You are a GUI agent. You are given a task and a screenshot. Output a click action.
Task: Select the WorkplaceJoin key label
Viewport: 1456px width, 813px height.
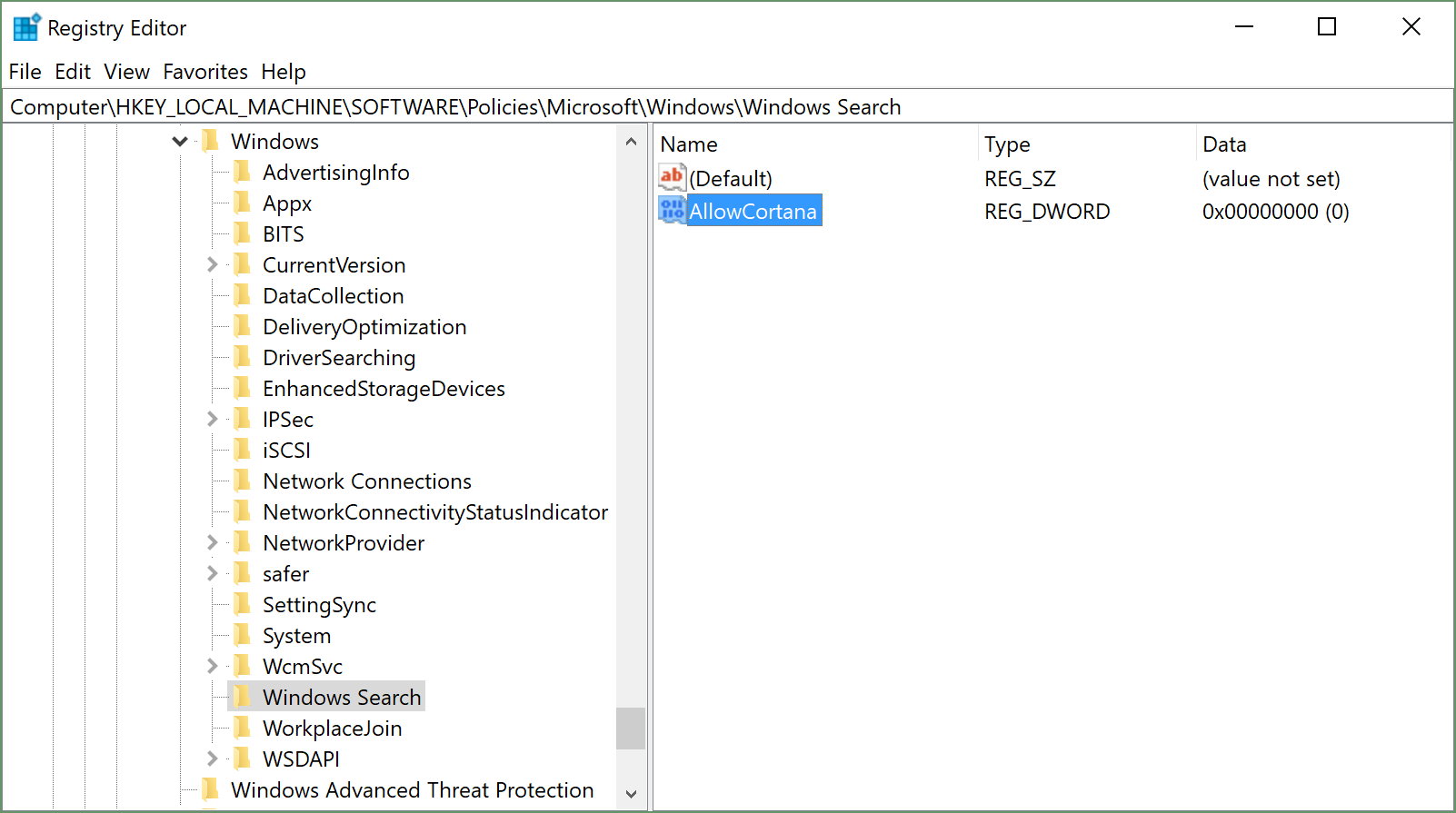pyautogui.click(x=333, y=728)
